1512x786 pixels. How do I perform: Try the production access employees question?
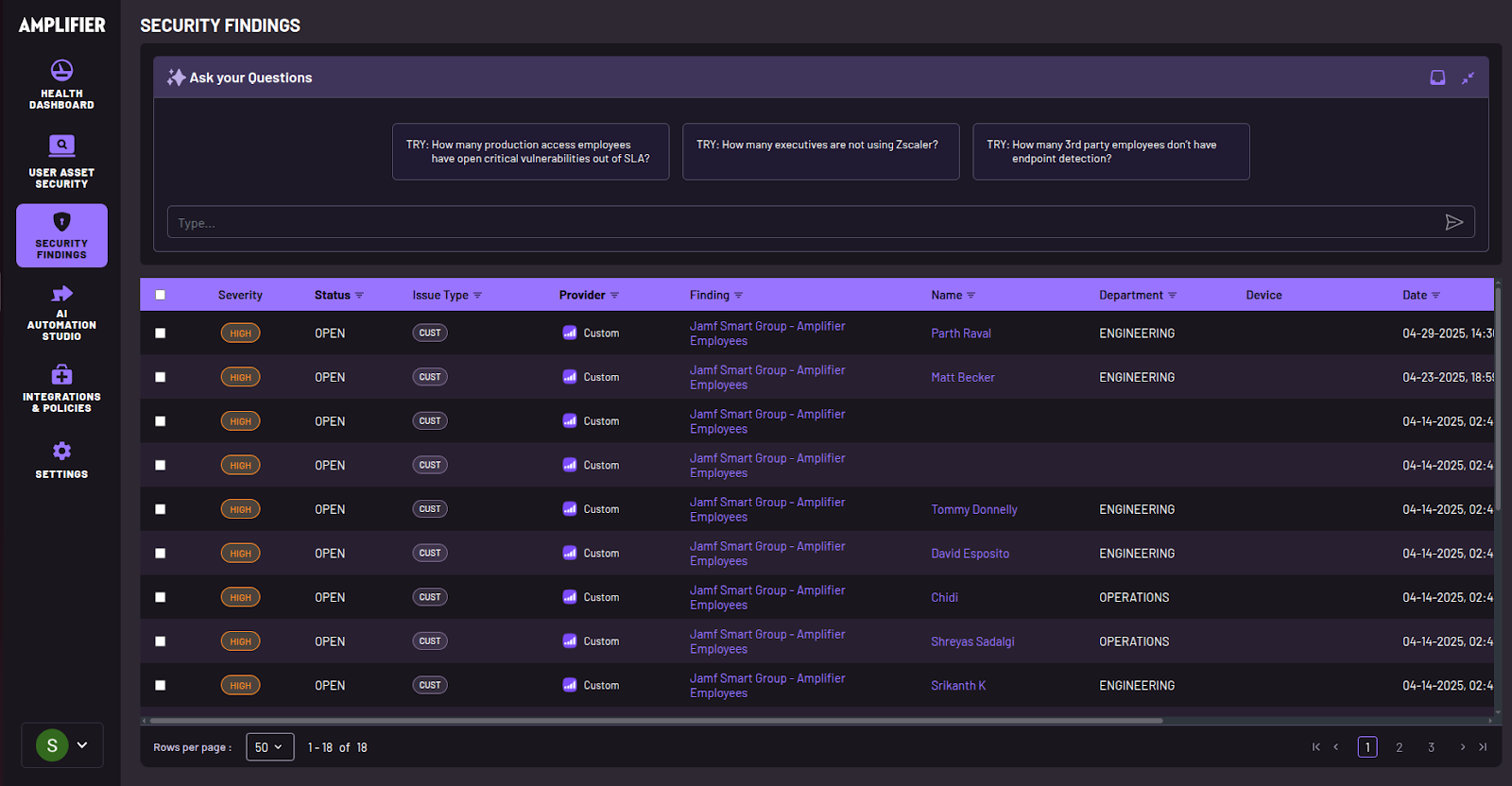pyautogui.click(x=531, y=151)
